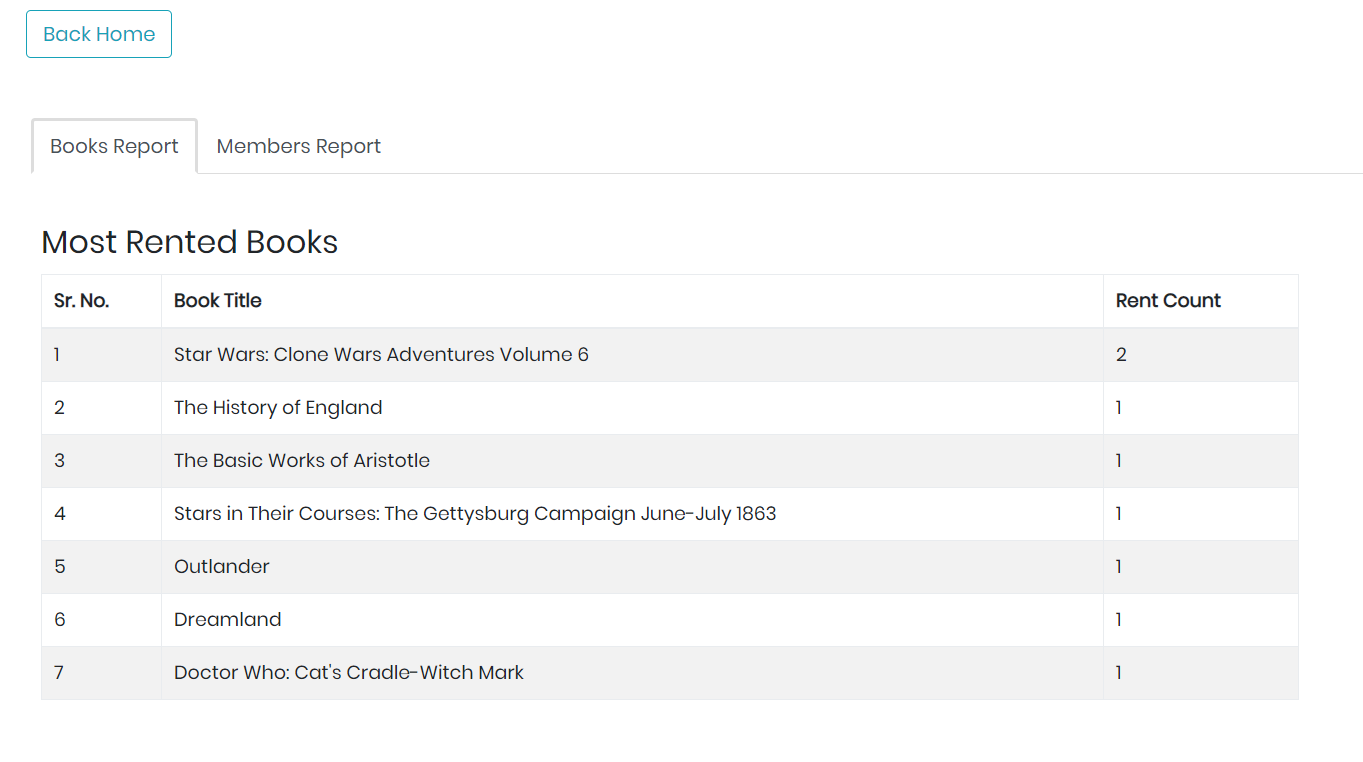Click the Book Title column header

218,301
